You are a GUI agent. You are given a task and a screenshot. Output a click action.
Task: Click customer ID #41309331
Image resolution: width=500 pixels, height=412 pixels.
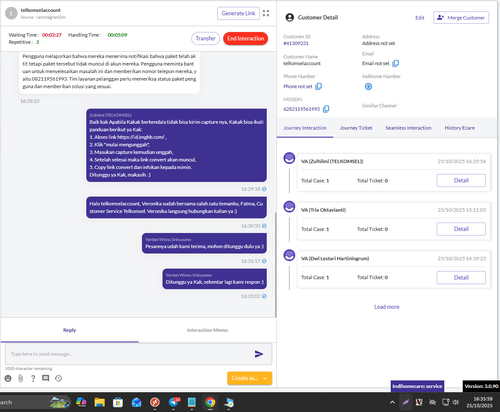click(296, 43)
